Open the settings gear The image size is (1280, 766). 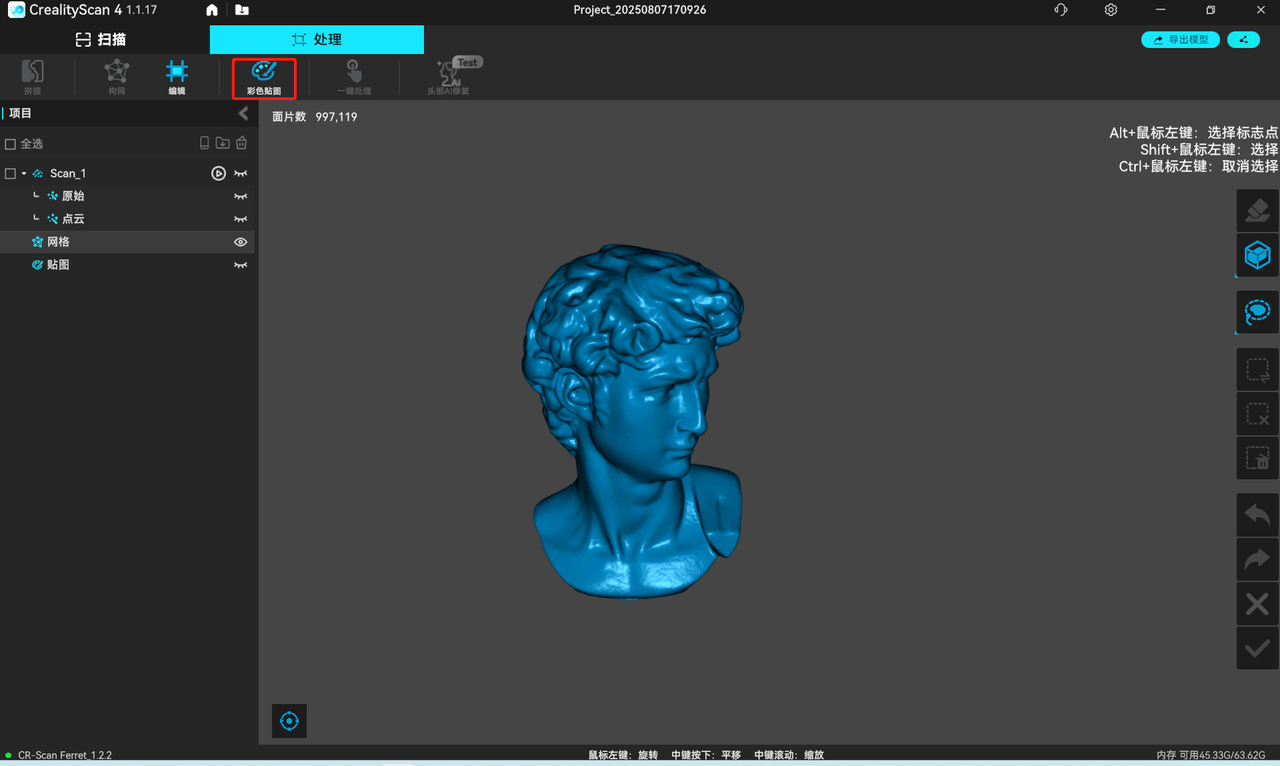click(1111, 10)
